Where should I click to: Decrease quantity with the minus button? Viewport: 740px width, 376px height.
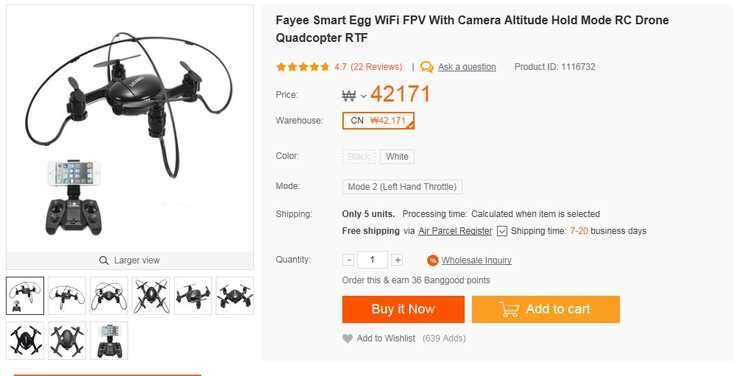[348, 260]
